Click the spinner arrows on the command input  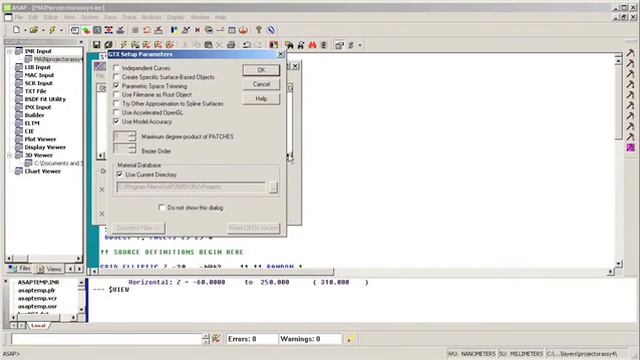[x=206, y=339]
